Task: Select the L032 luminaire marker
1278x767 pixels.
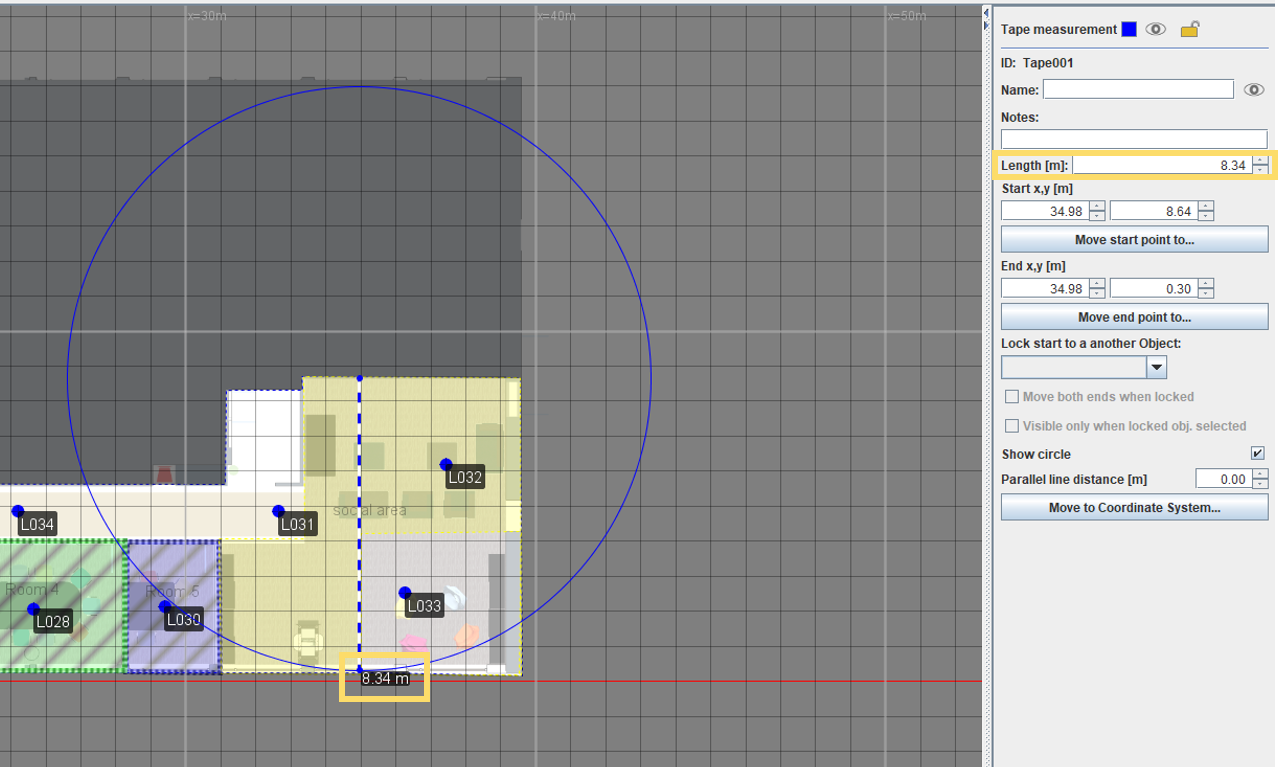Action: (446, 465)
